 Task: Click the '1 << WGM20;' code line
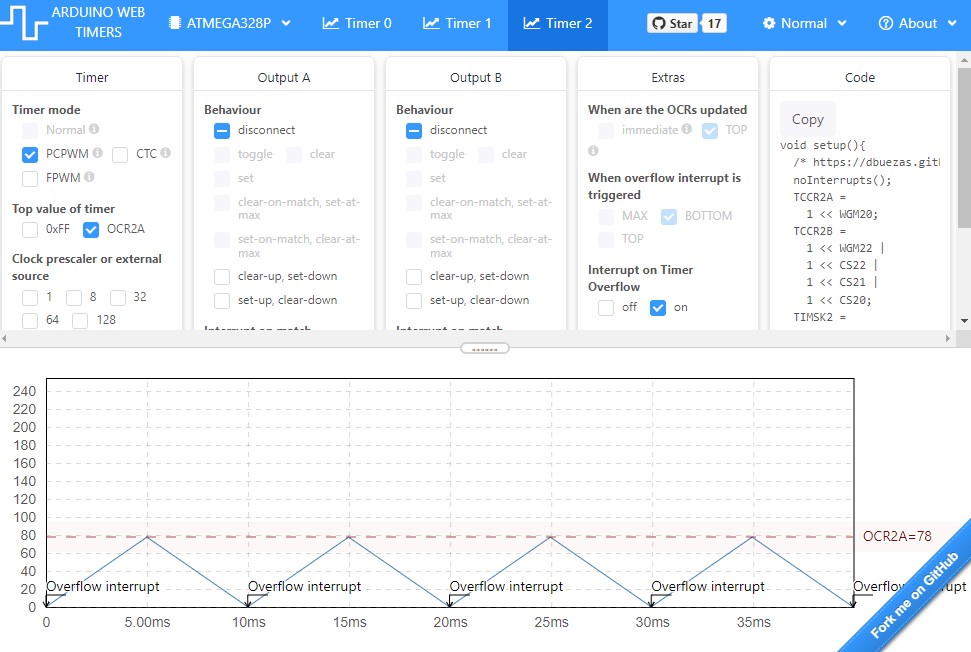pos(842,214)
